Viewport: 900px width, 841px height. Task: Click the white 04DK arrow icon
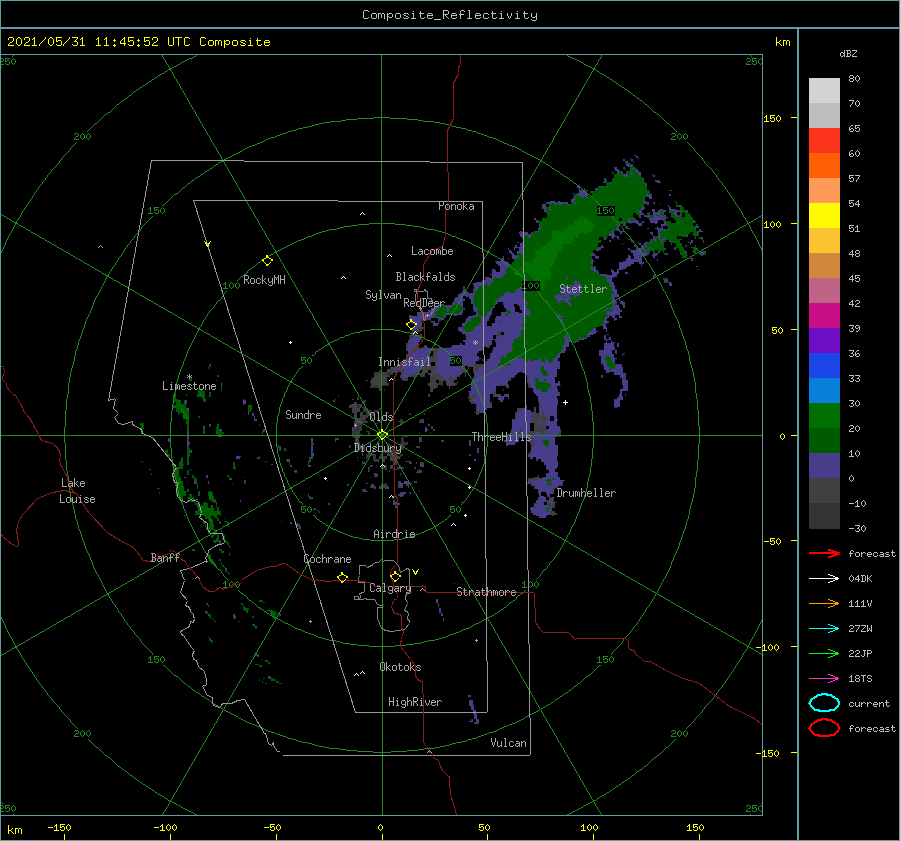click(824, 578)
